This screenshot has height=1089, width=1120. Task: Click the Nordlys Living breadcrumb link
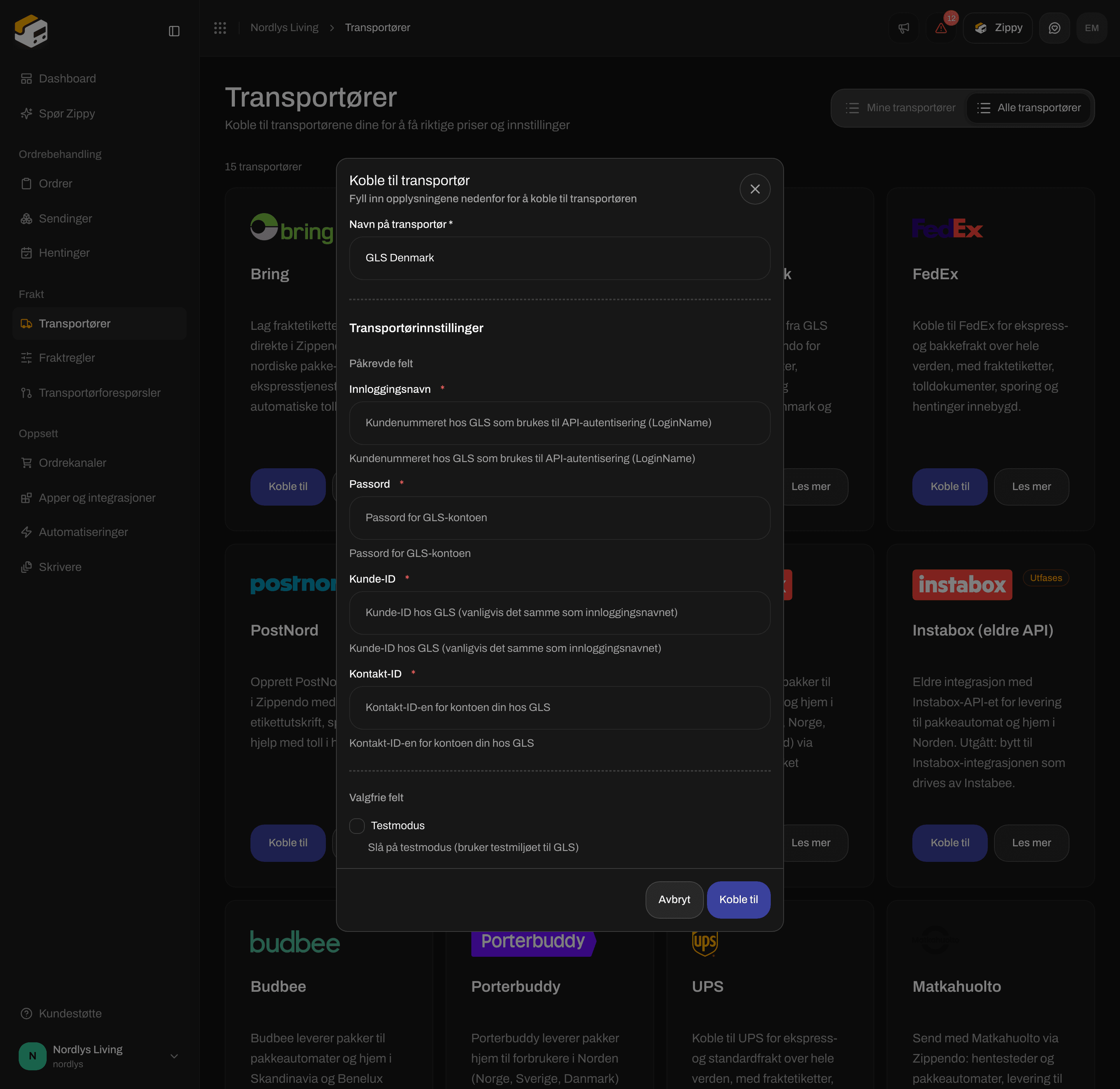pos(284,28)
